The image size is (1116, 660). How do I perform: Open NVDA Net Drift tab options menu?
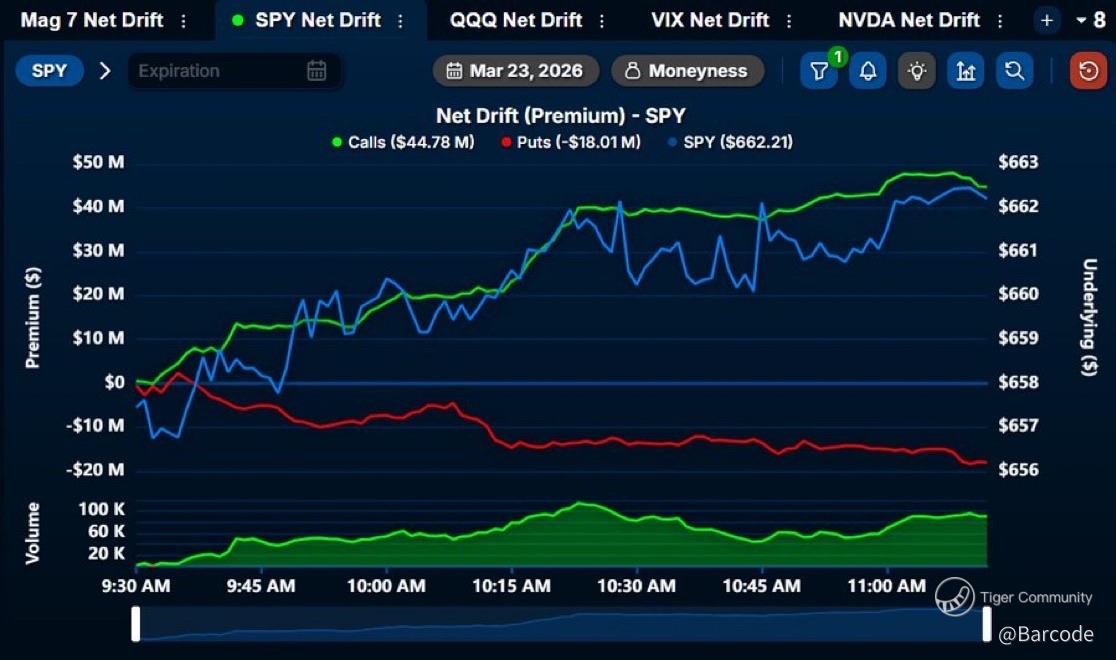1000,21
